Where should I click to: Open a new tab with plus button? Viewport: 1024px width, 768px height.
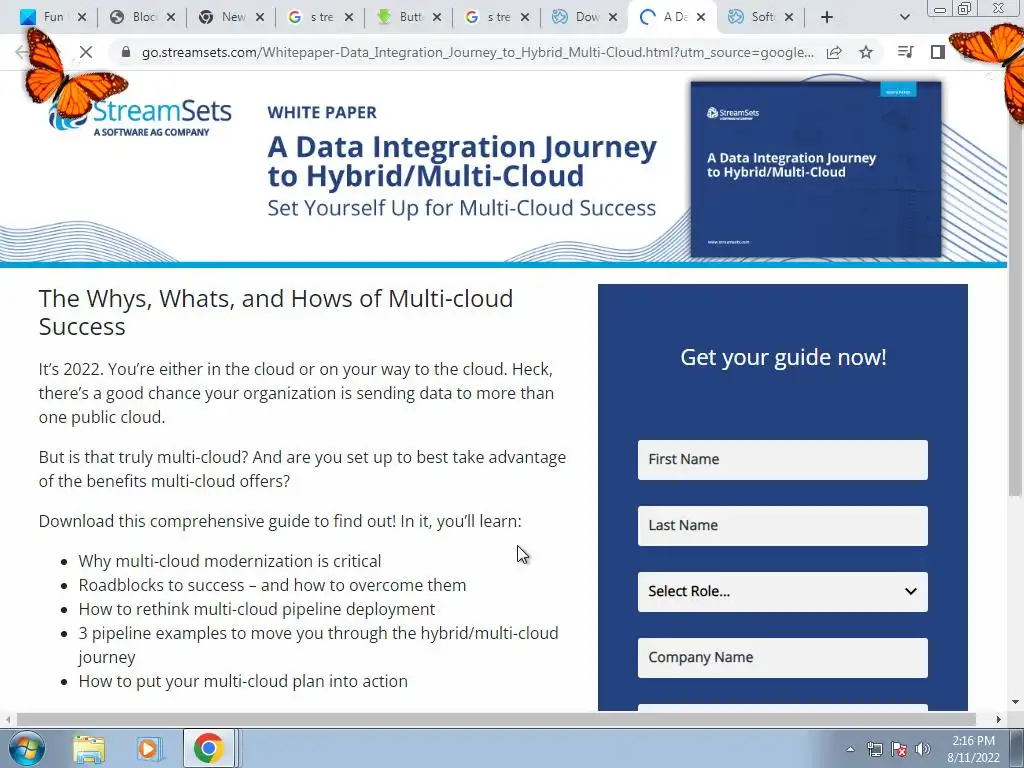[x=827, y=17]
